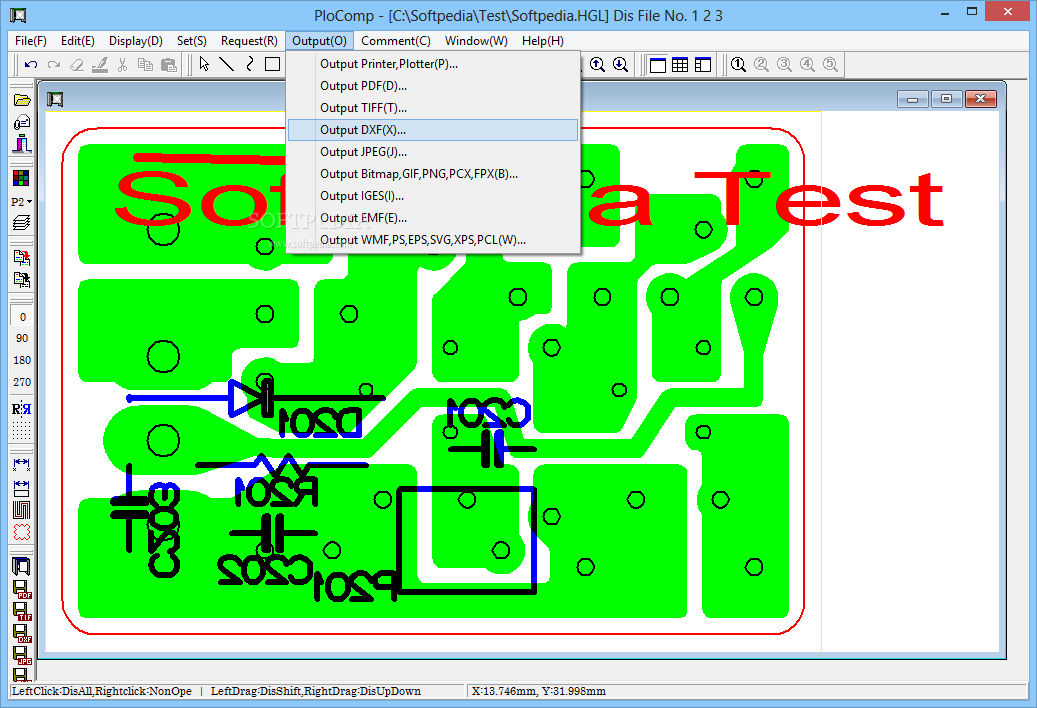Click the Paste clipboard icon

tap(169, 65)
